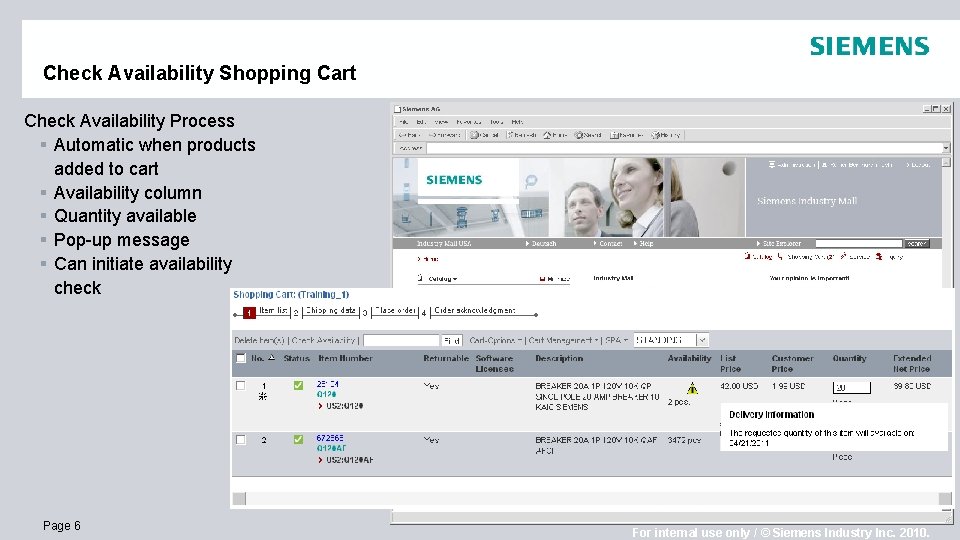Image resolution: width=960 pixels, height=540 pixels.
Task: Open the View menu in browser
Action: [x=441, y=122]
